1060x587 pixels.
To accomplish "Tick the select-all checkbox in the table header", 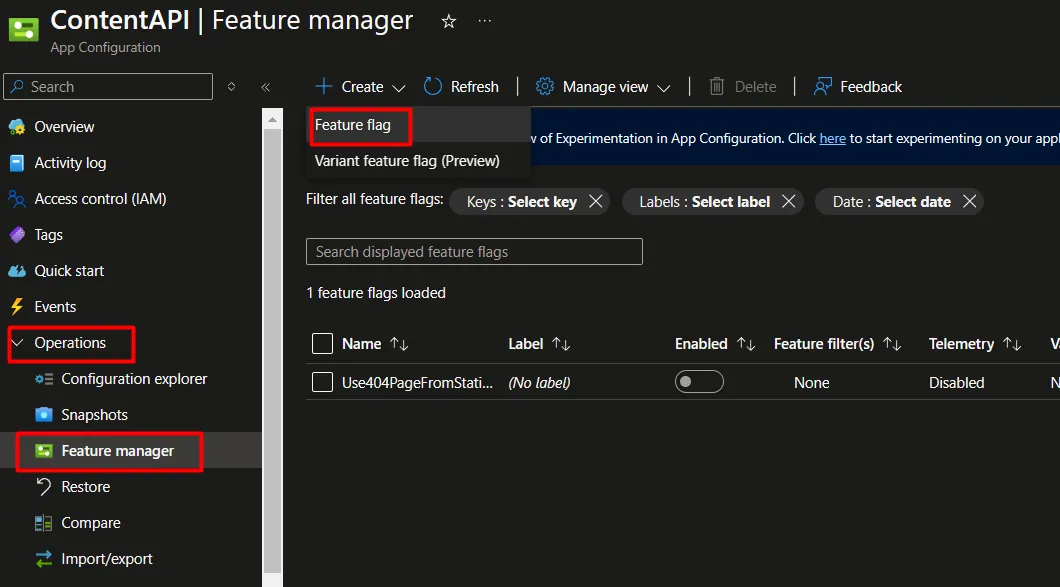I will point(322,344).
